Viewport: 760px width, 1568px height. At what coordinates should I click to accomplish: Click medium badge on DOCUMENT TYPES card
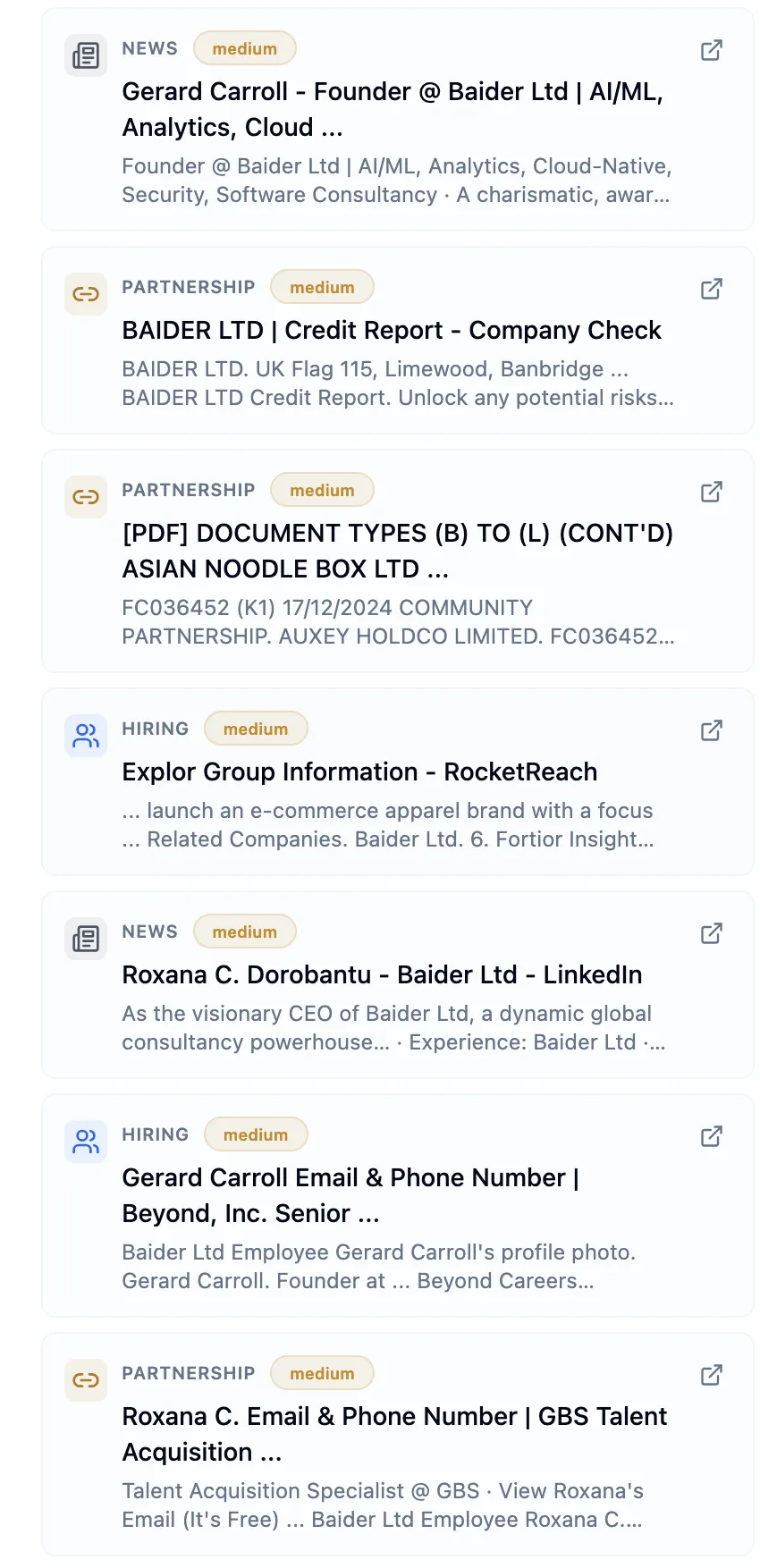(x=322, y=490)
